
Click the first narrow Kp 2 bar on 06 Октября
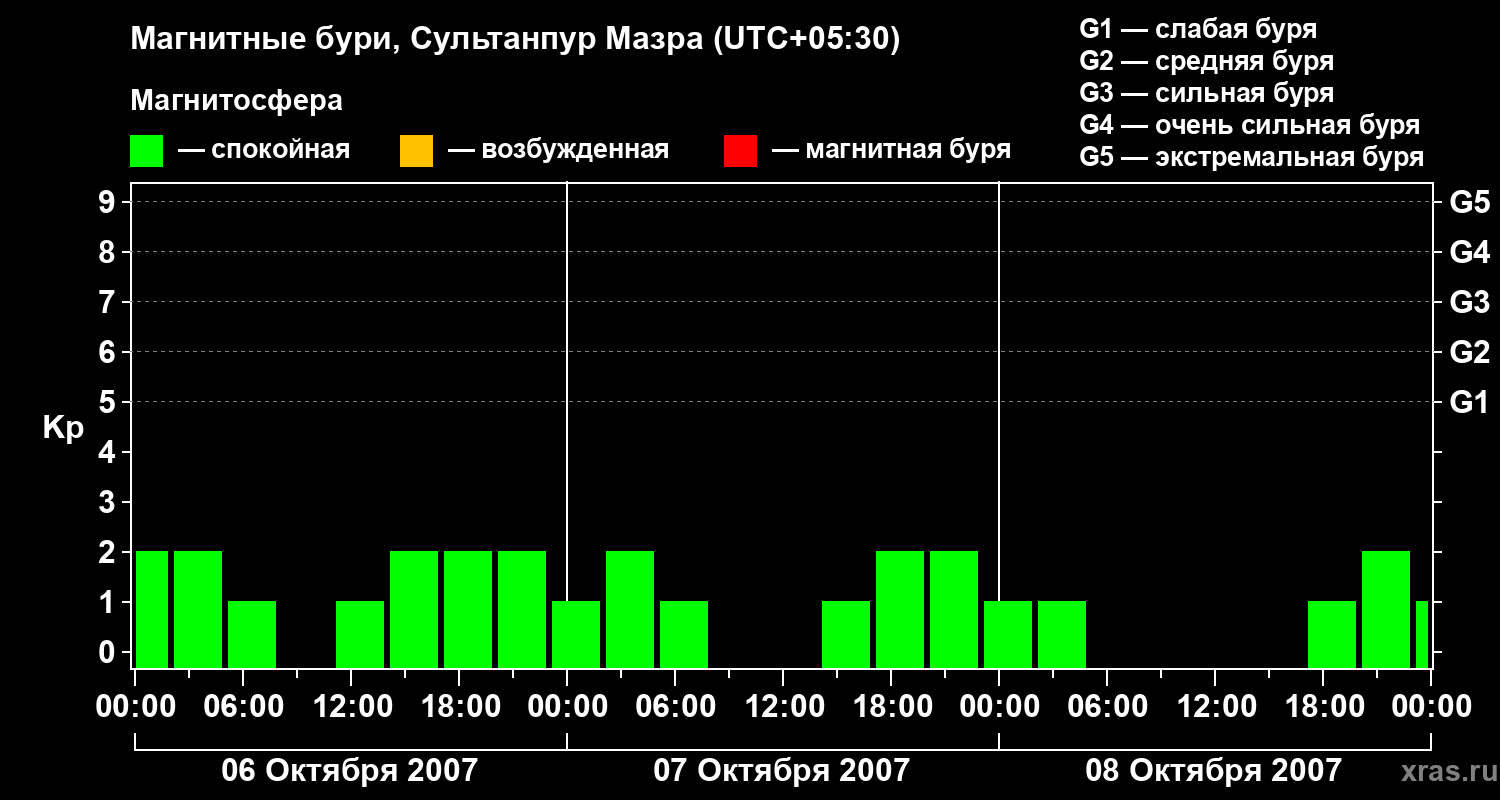[152, 609]
